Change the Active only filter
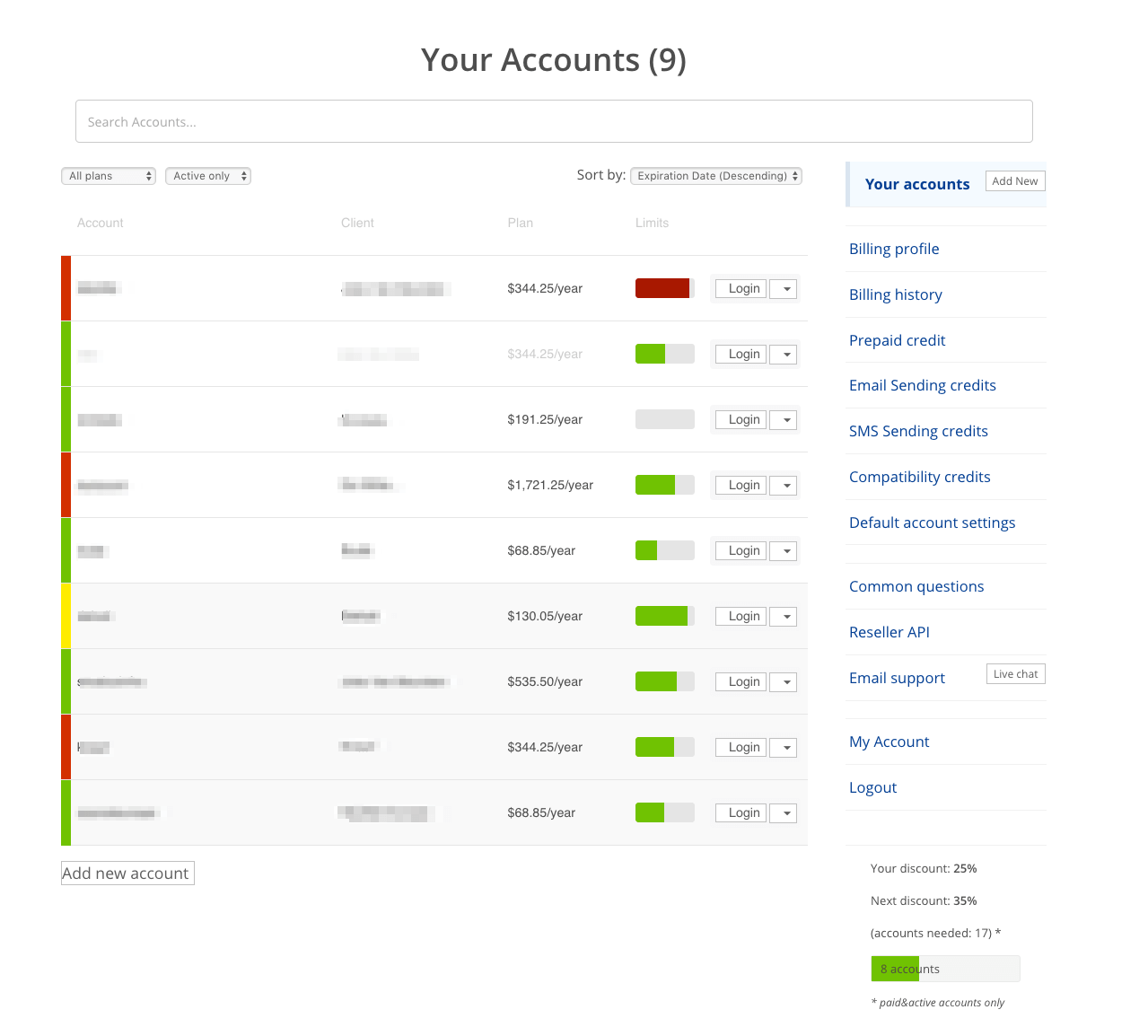The height and width of the screenshot is (1036, 1148). point(208,176)
